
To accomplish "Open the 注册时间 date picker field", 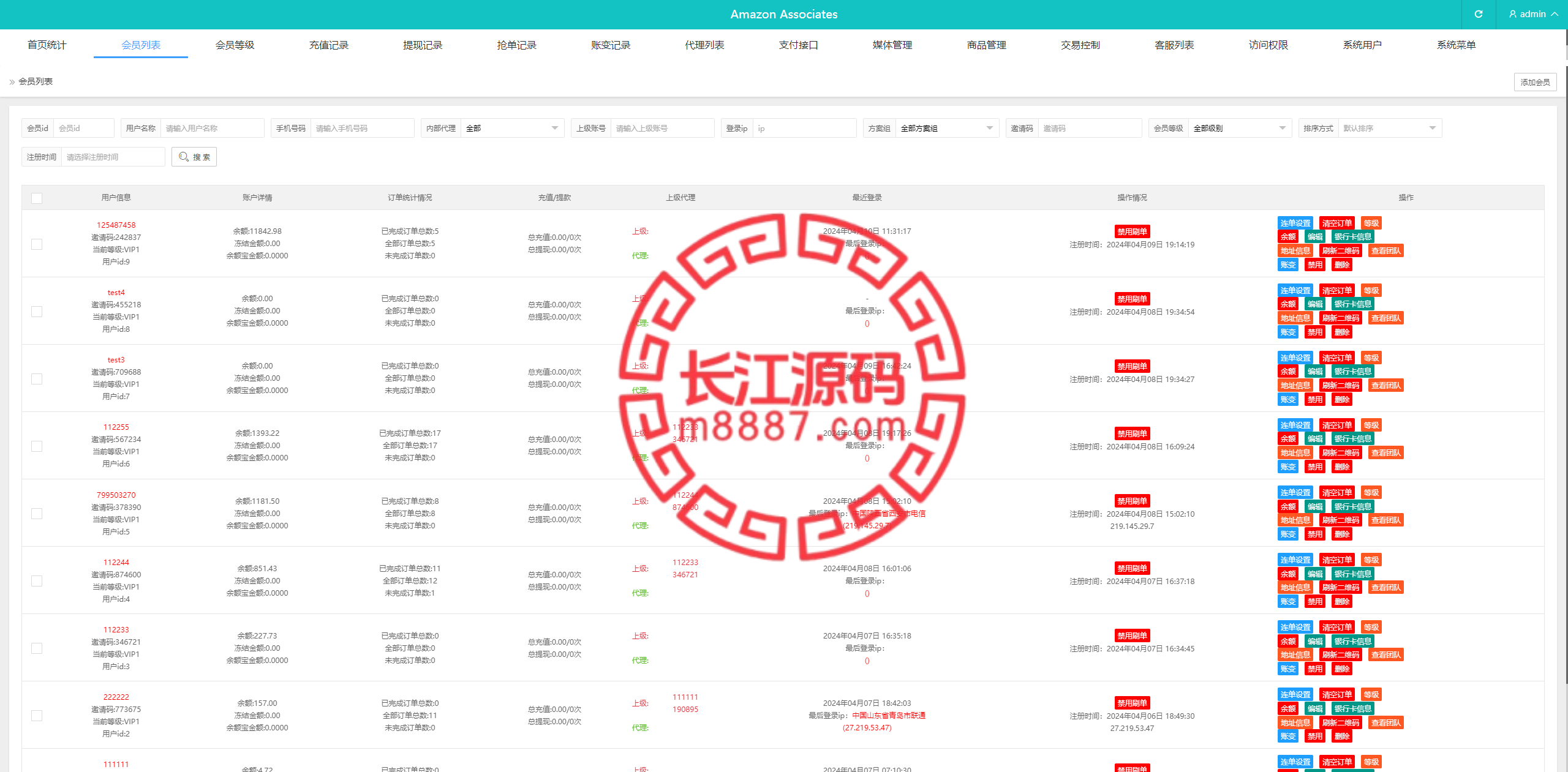I will coord(113,157).
